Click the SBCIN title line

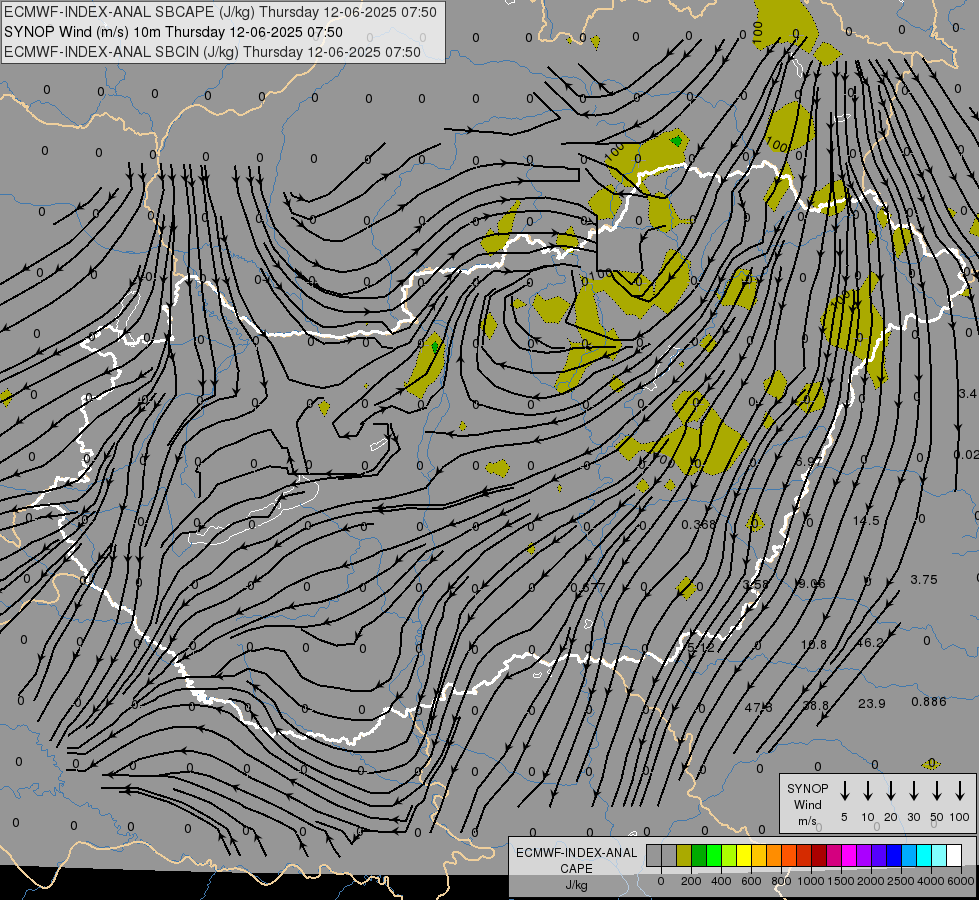[x=212, y=52]
